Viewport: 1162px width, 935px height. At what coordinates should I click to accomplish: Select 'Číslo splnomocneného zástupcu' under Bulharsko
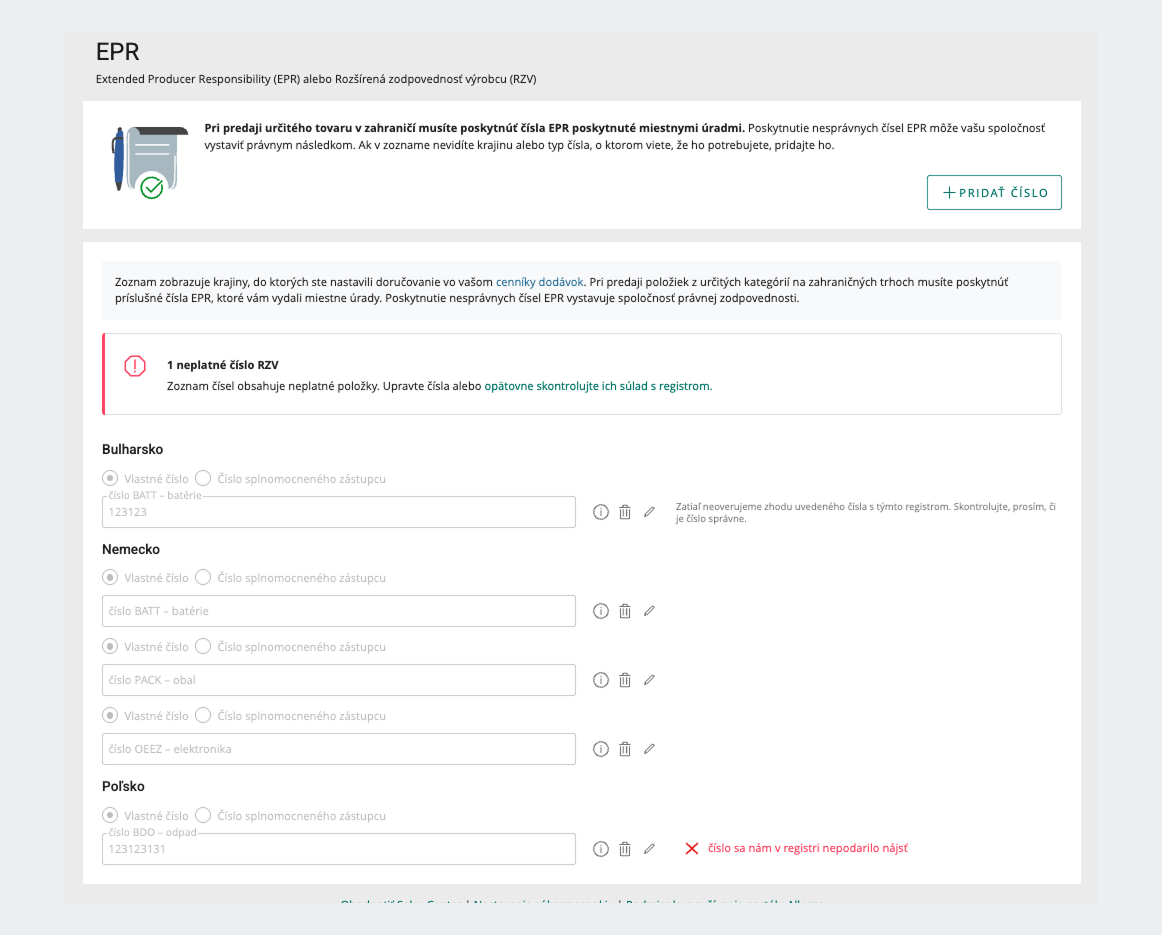click(x=203, y=478)
